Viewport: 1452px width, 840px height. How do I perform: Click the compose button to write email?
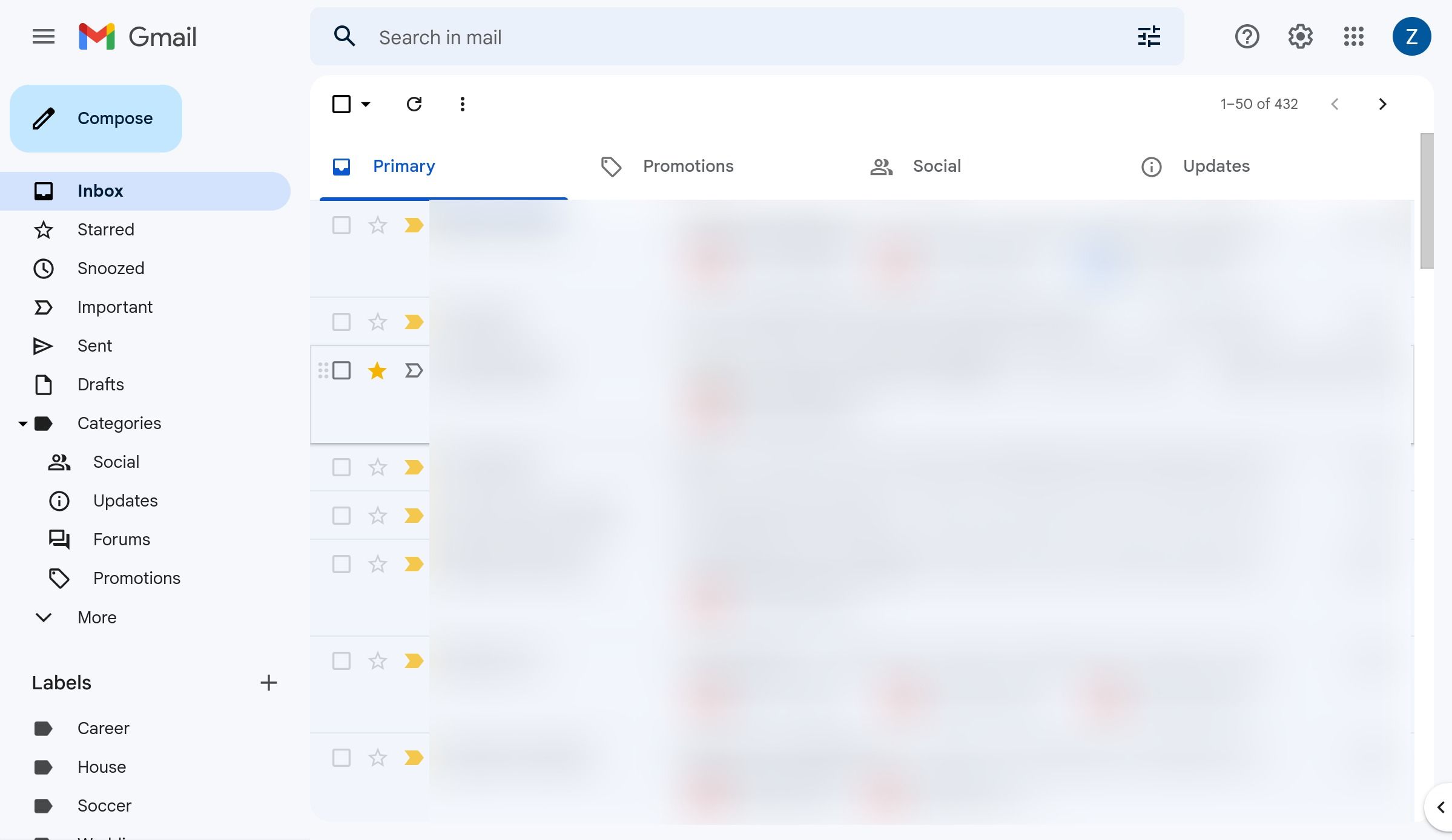(x=97, y=118)
